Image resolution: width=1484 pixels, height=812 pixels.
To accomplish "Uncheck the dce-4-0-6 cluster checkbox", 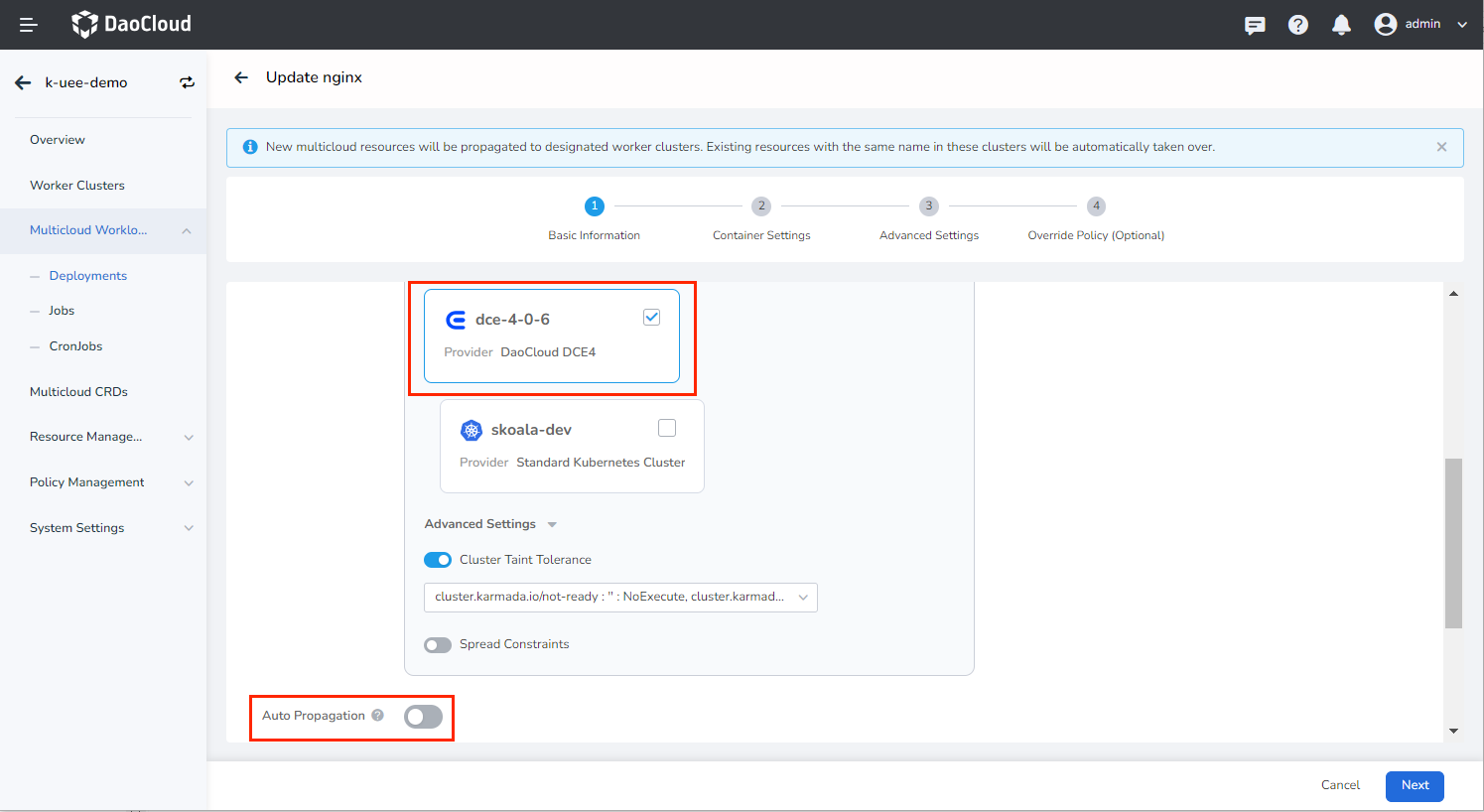I will click(651, 318).
